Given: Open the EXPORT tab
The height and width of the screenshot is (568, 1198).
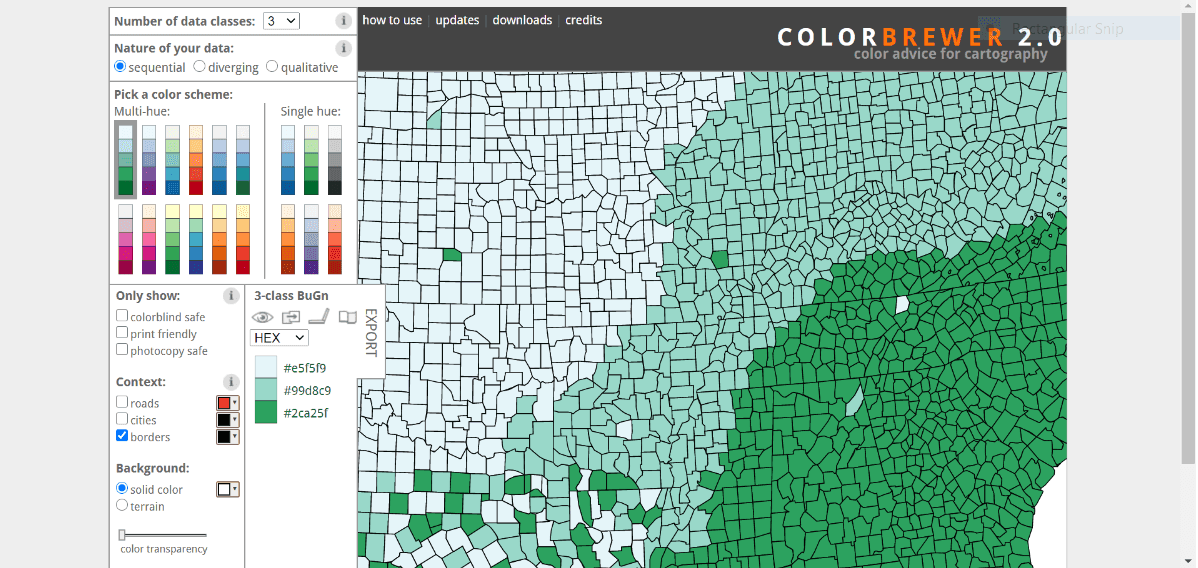Looking at the screenshot, I should pos(370,332).
